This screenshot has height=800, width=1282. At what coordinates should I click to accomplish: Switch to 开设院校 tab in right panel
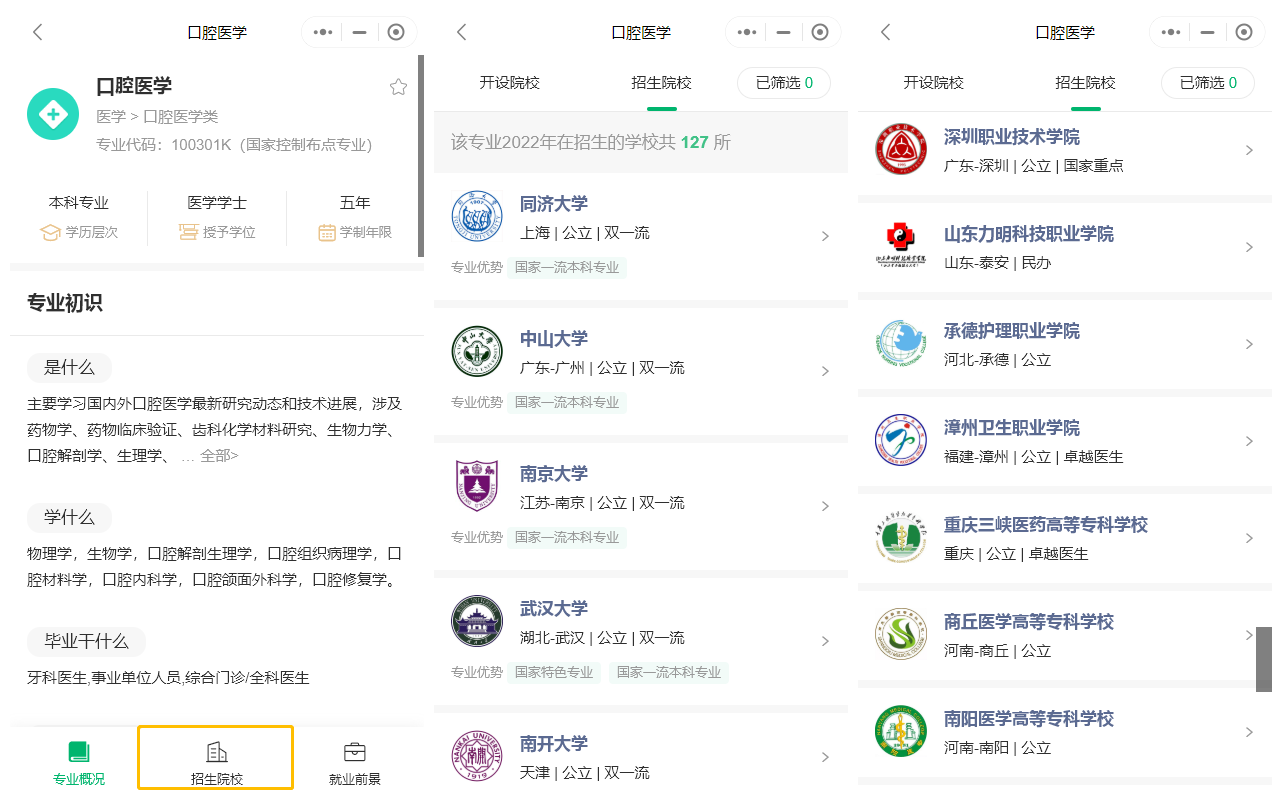pyautogui.click(x=934, y=83)
